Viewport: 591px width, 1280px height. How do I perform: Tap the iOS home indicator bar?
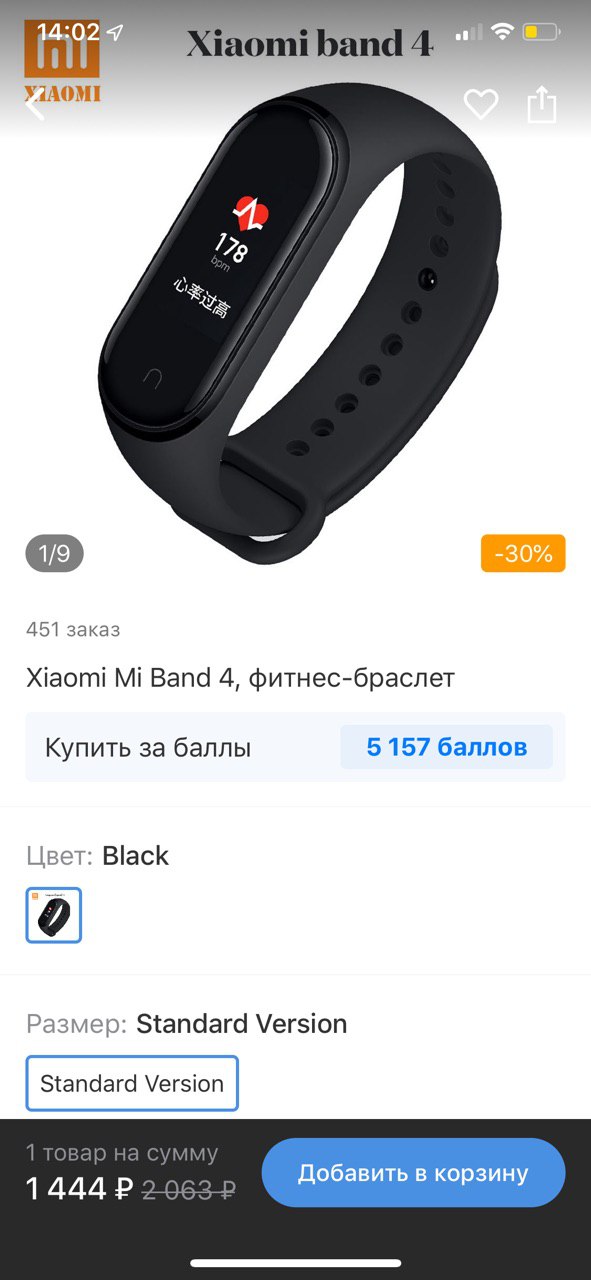[x=295, y=1263]
